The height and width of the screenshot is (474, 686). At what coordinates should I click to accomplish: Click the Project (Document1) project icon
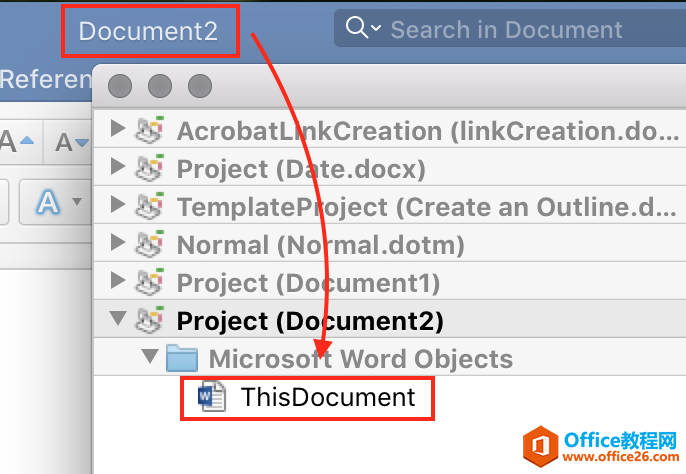pos(150,283)
